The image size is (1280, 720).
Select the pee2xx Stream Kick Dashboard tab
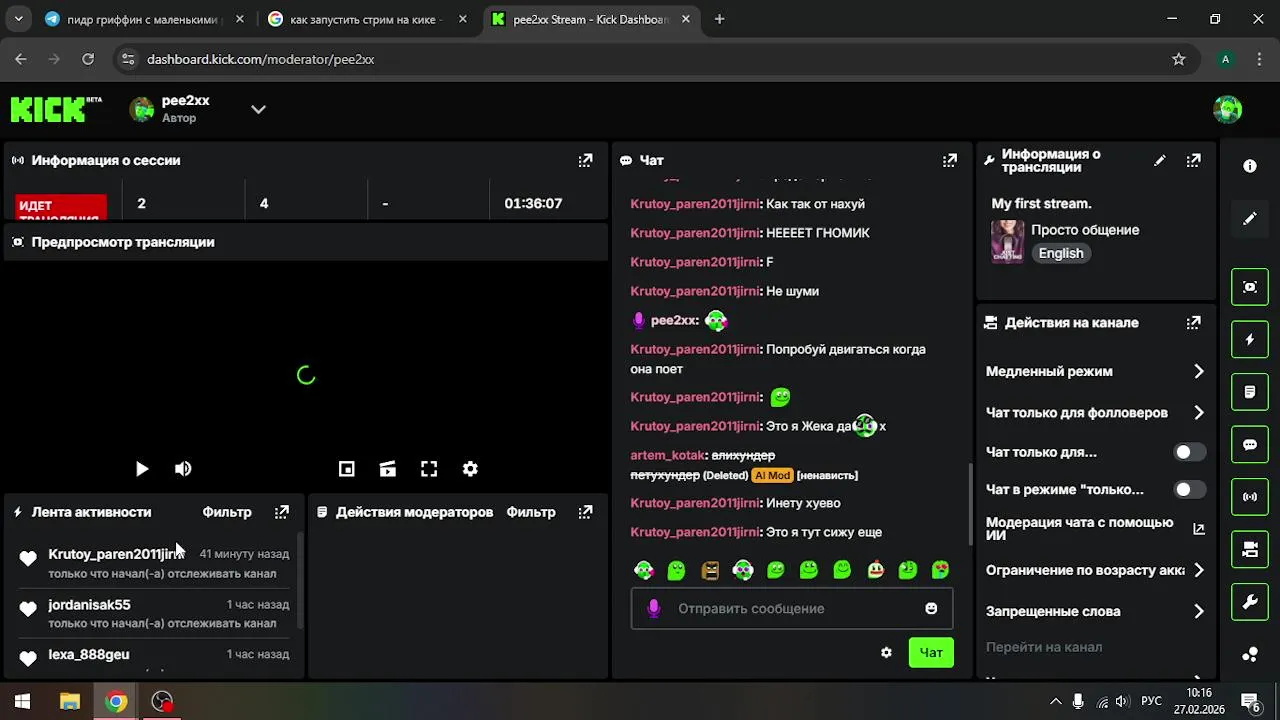click(x=592, y=19)
